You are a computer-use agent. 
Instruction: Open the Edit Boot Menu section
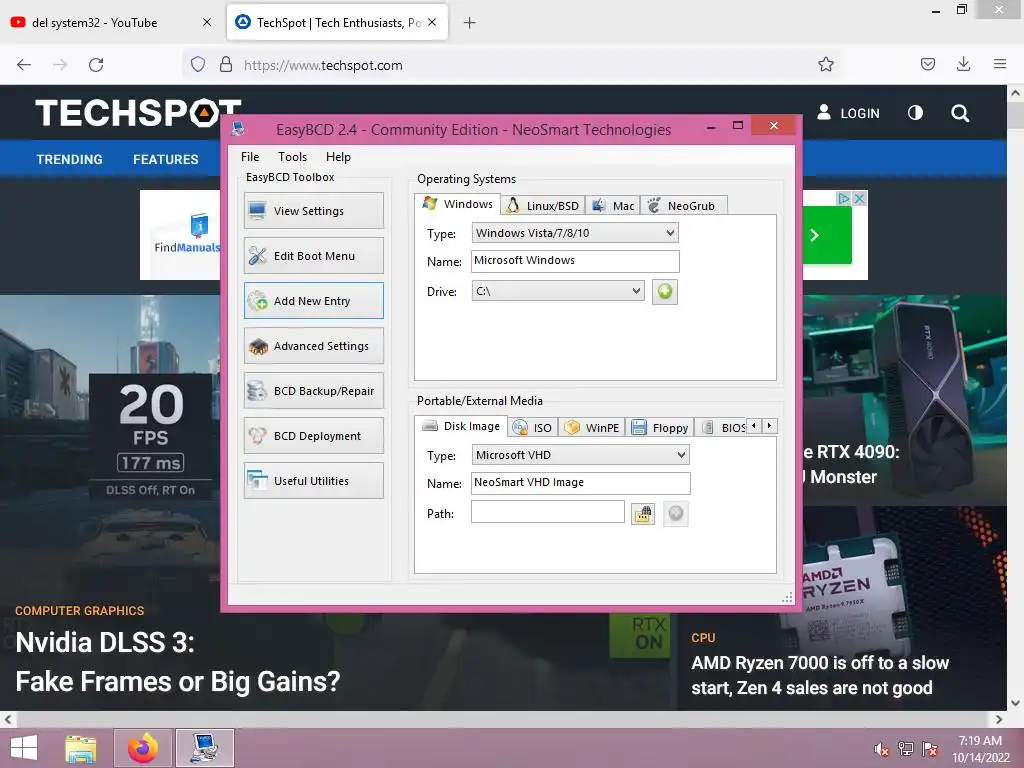(313, 255)
